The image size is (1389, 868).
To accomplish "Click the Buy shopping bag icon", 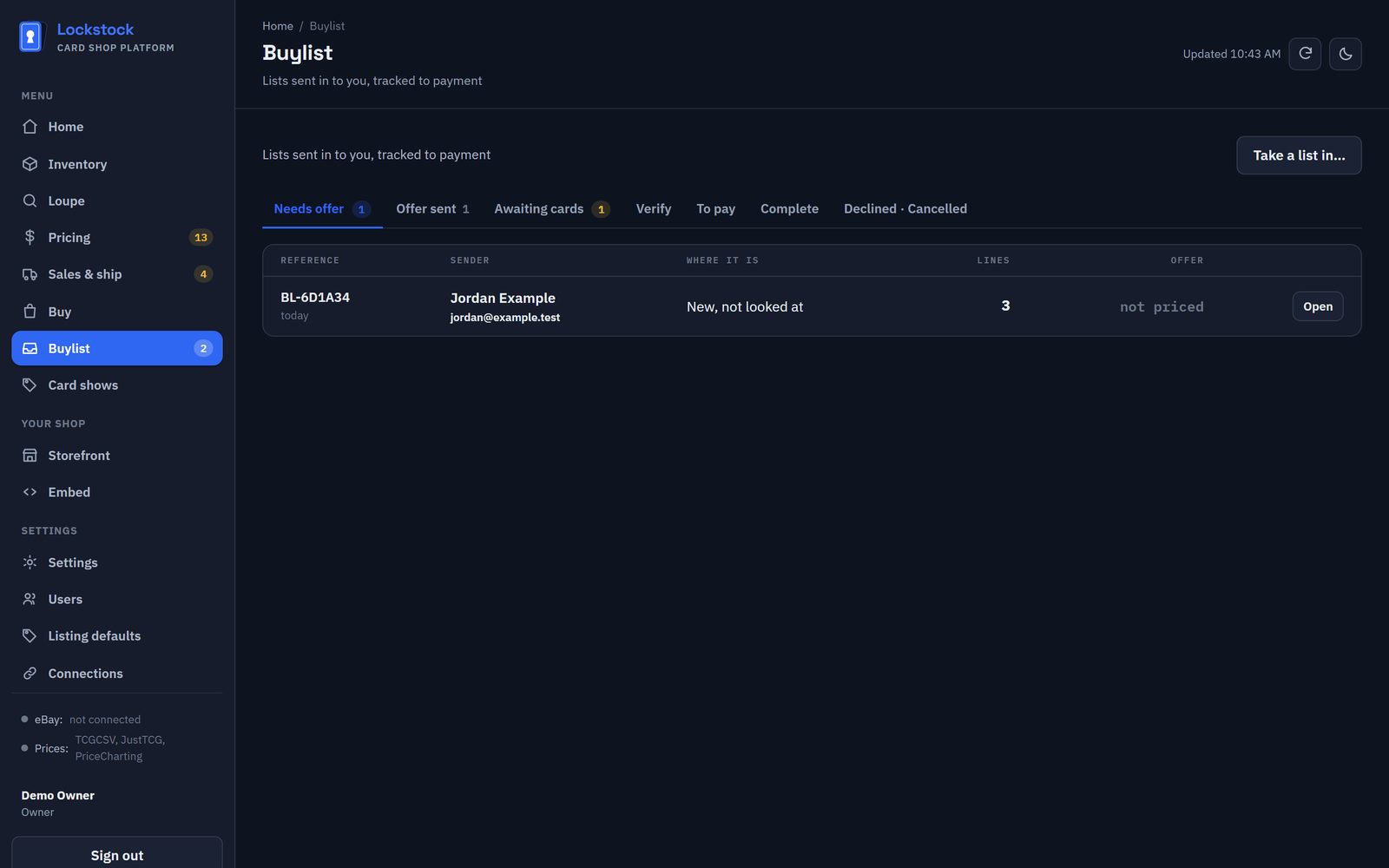I will click(30, 312).
